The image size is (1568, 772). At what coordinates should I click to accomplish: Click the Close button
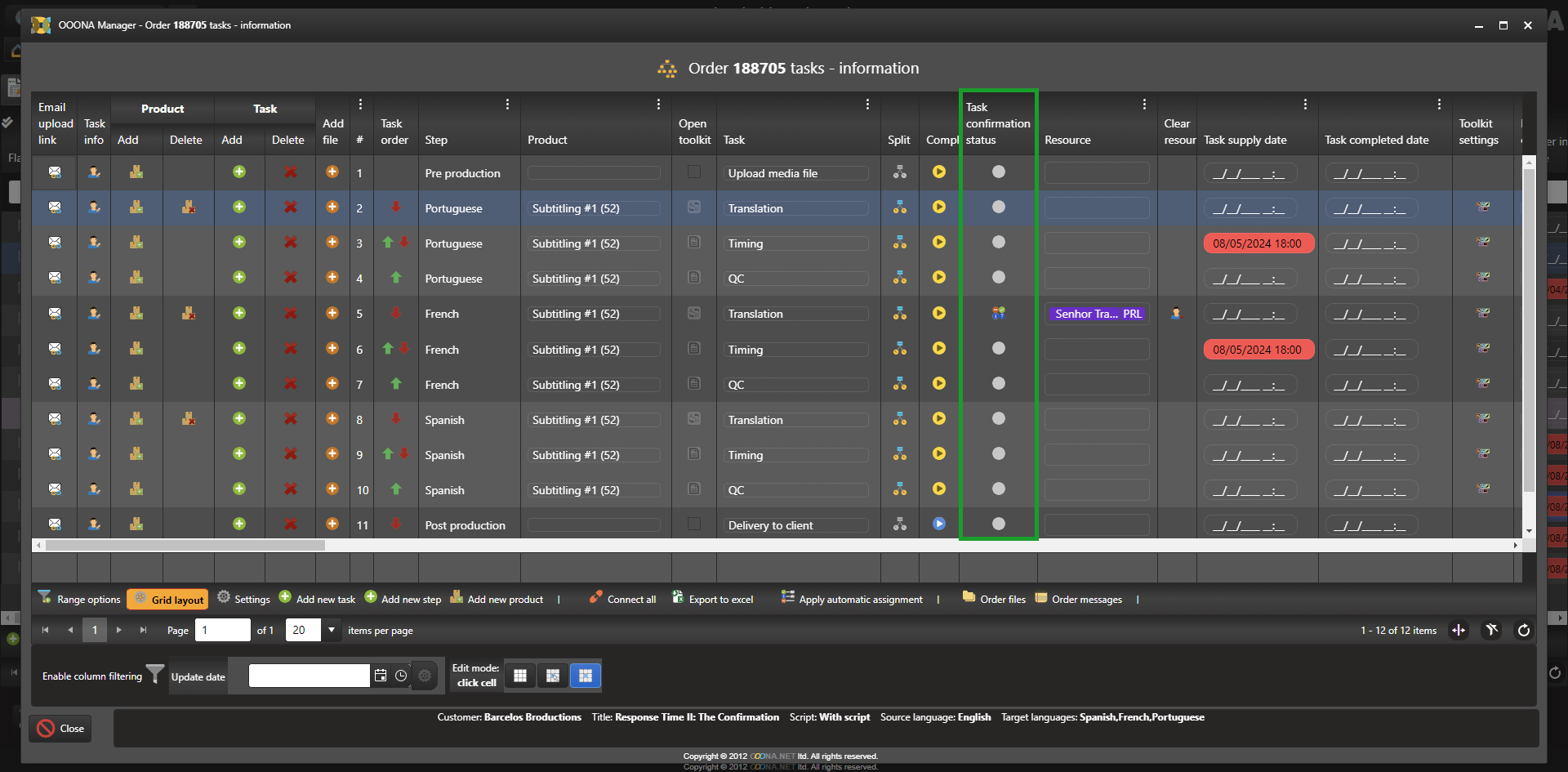coord(61,729)
